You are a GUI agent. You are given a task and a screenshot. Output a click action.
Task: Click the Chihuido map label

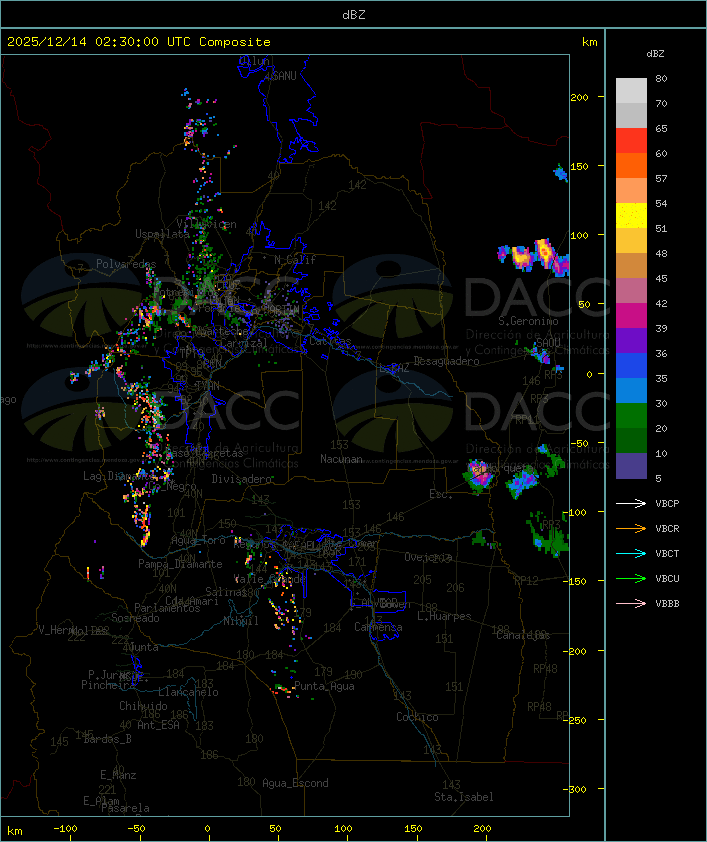click(143, 706)
